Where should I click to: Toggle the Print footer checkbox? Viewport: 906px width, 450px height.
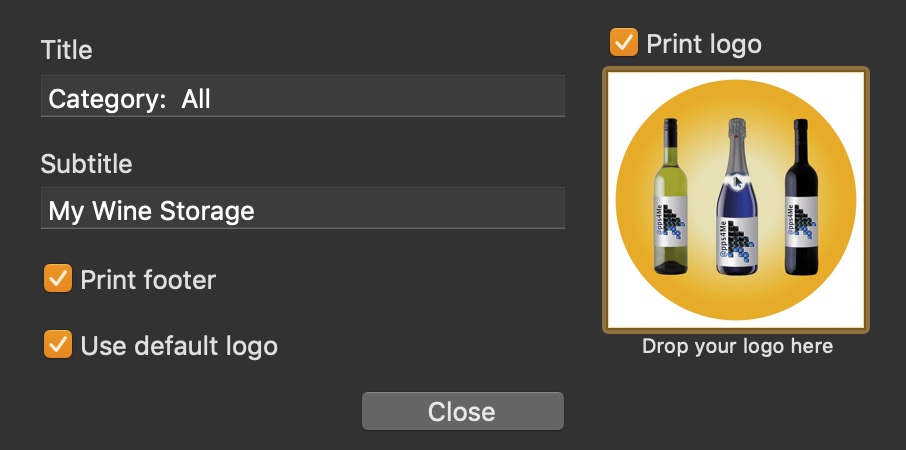coord(58,278)
